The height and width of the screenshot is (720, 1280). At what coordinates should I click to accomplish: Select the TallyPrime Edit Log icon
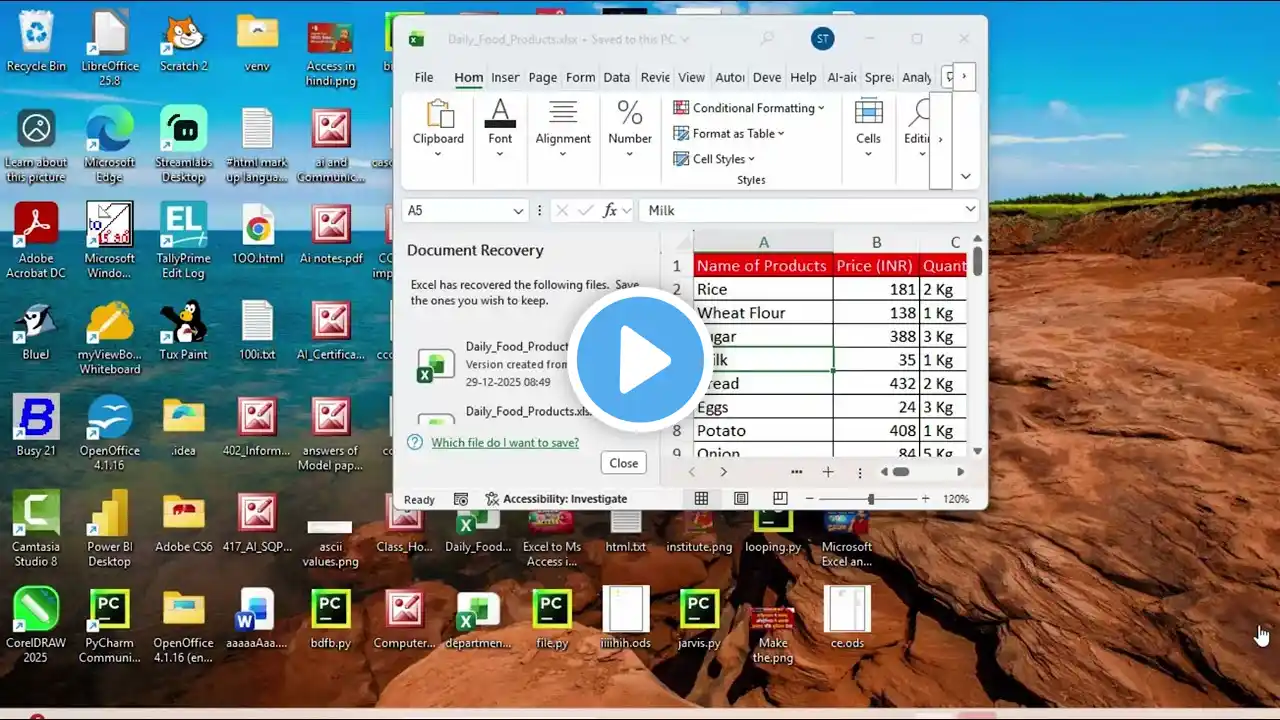coord(183,240)
